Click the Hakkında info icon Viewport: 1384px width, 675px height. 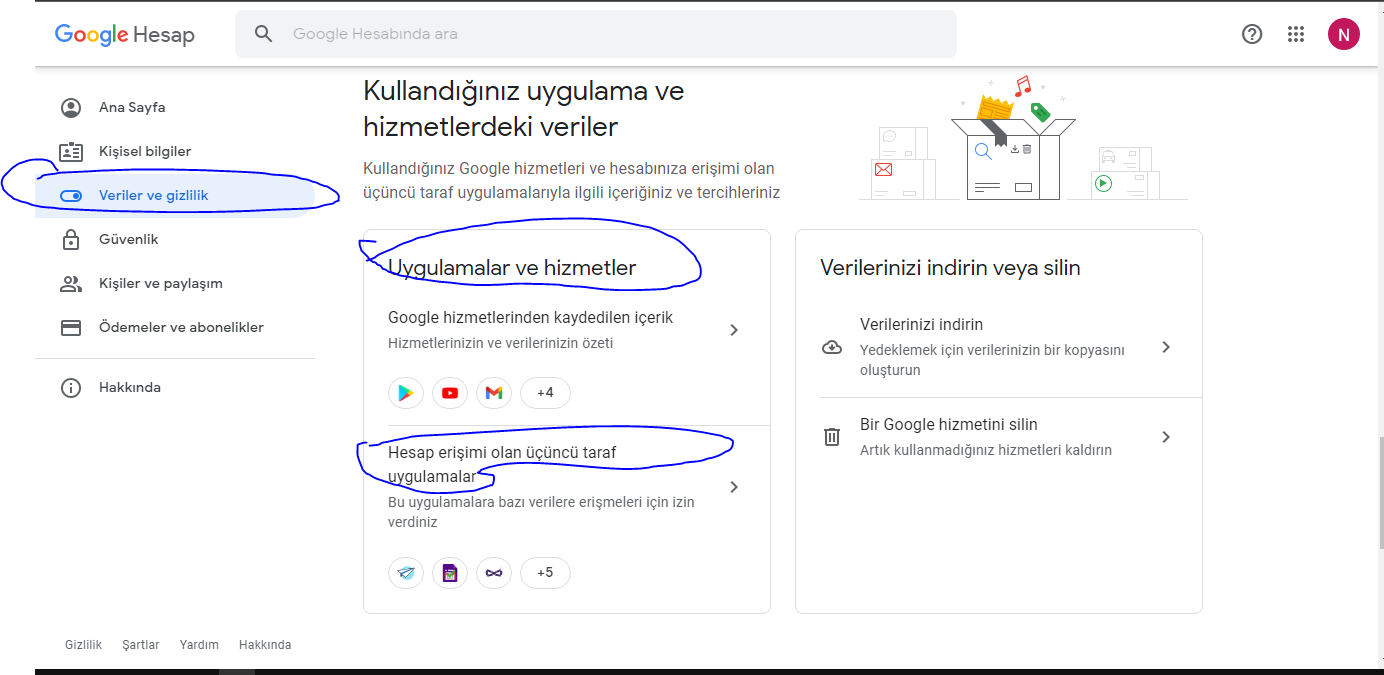(71, 388)
